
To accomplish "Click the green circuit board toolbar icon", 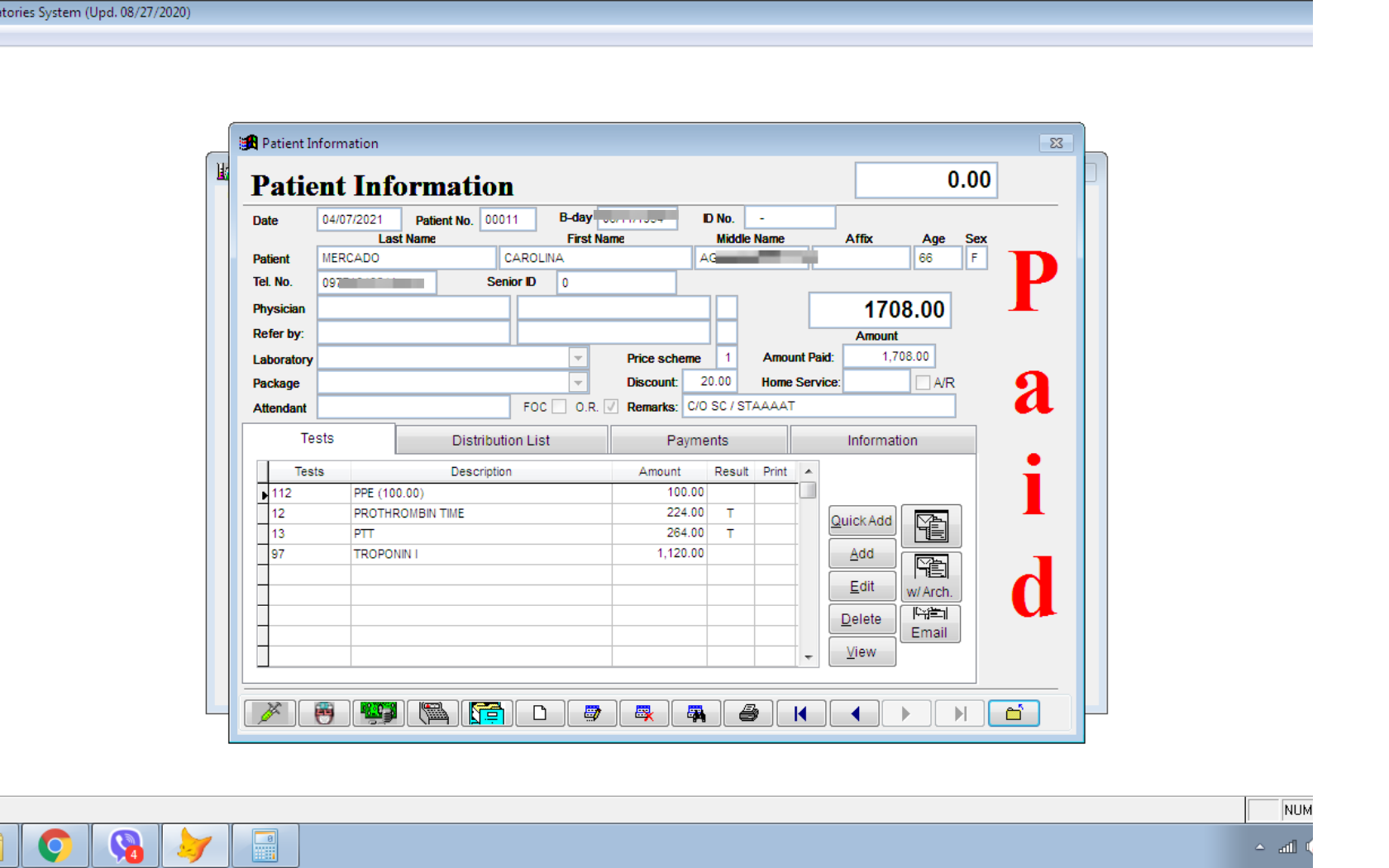I will (379, 713).
